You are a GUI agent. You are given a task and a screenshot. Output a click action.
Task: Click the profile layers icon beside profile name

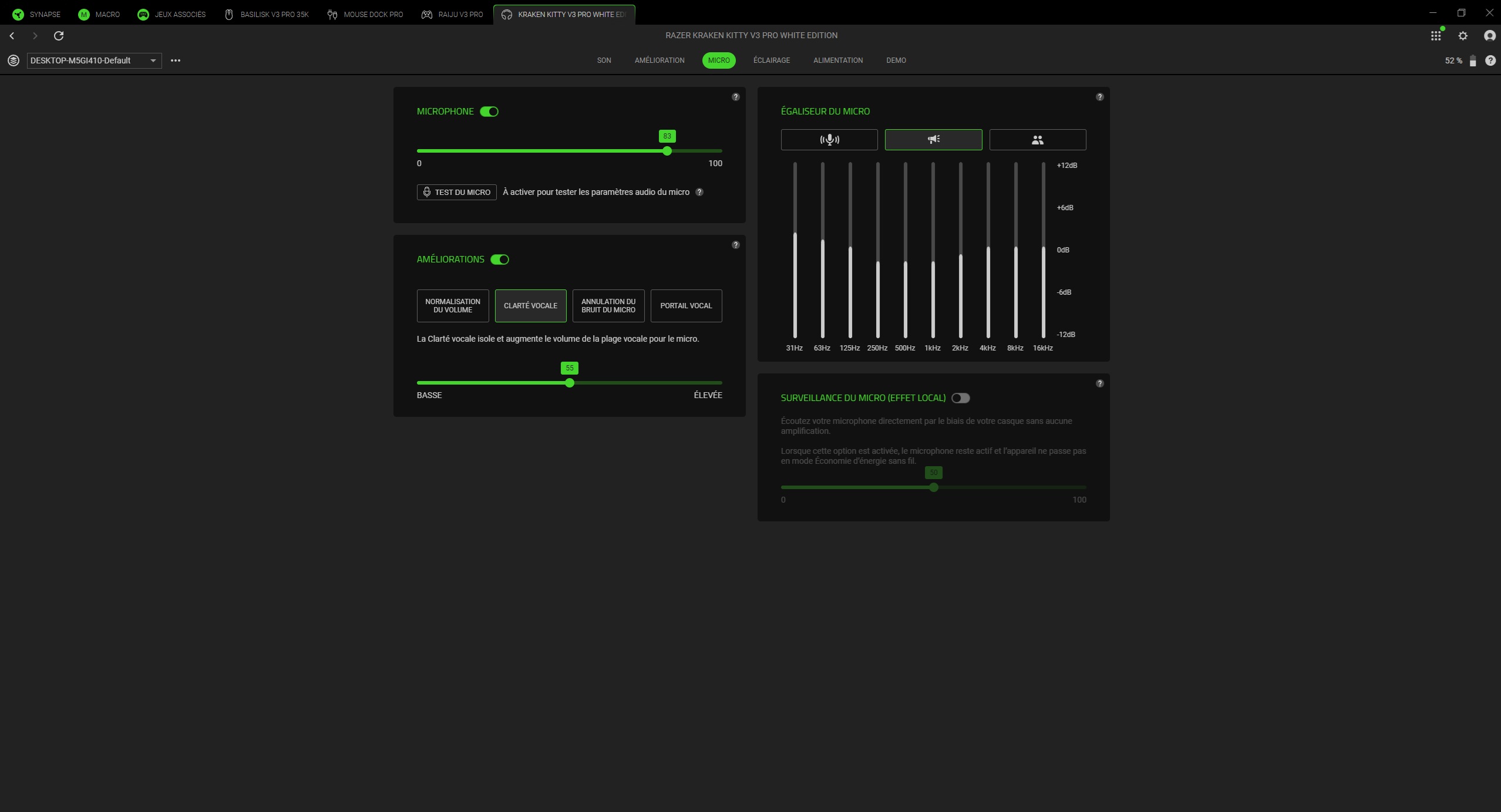click(14, 60)
